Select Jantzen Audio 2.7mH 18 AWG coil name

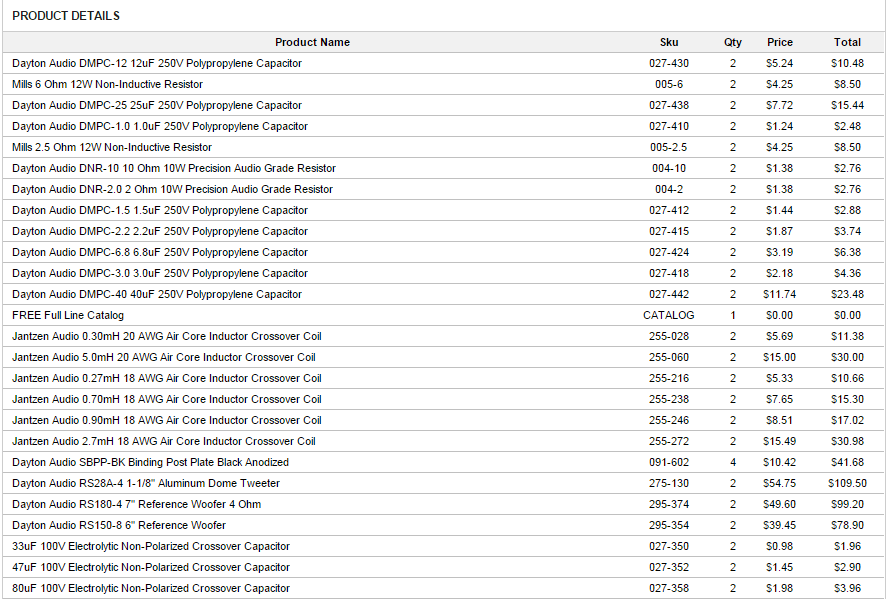pos(163,441)
